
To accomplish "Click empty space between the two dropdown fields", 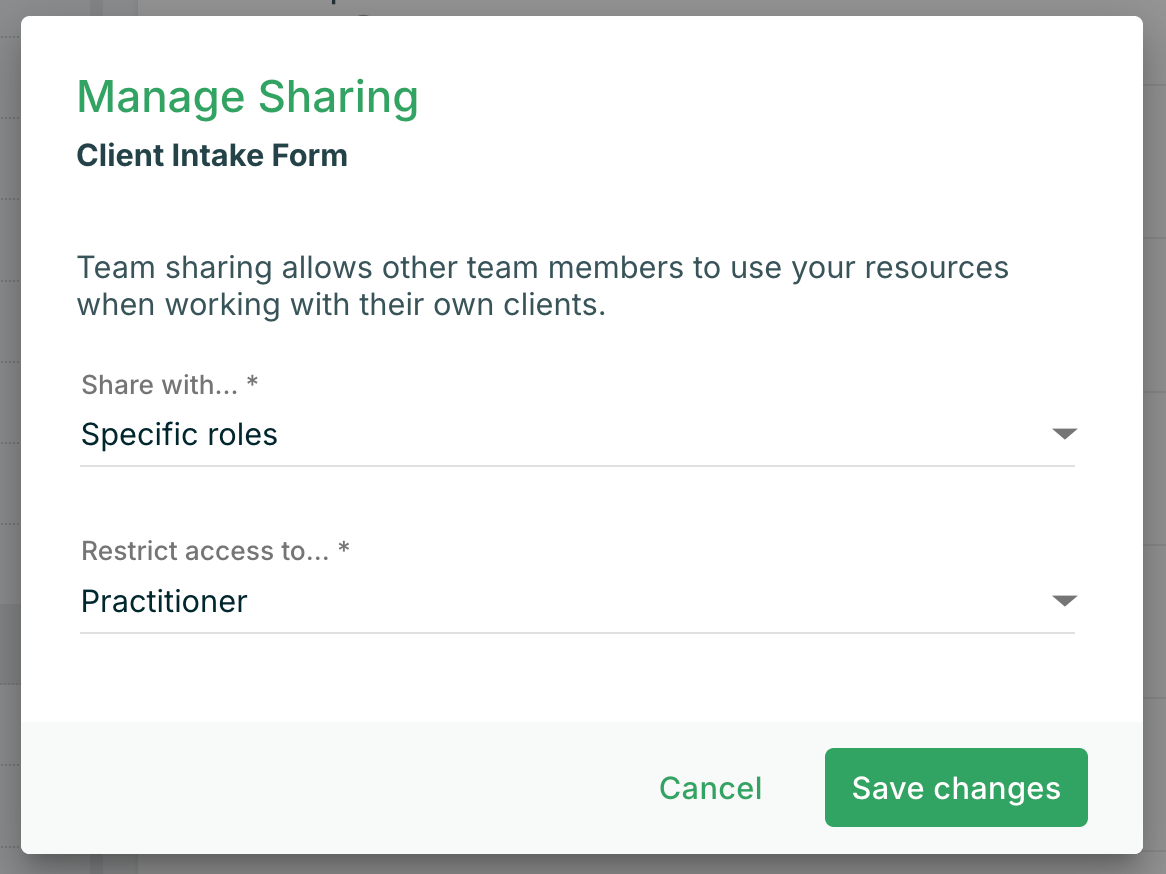I will coord(577,505).
